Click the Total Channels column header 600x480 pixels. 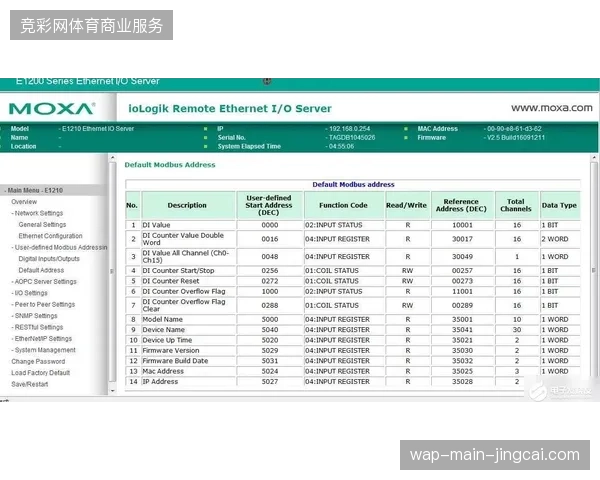pyautogui.click(x=516, y=205)
